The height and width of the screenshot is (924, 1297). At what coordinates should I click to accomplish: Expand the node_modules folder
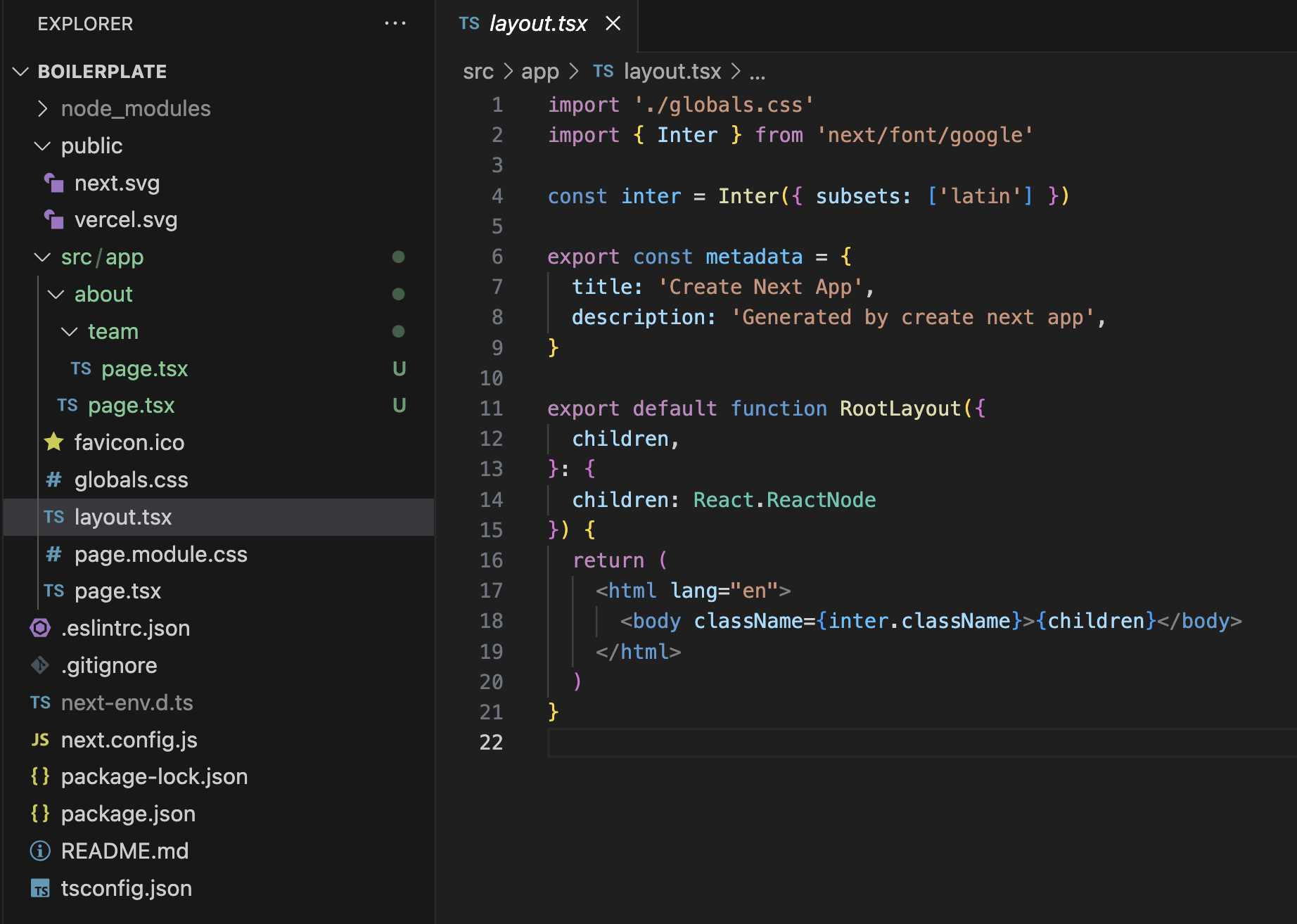tap(43, 108)
